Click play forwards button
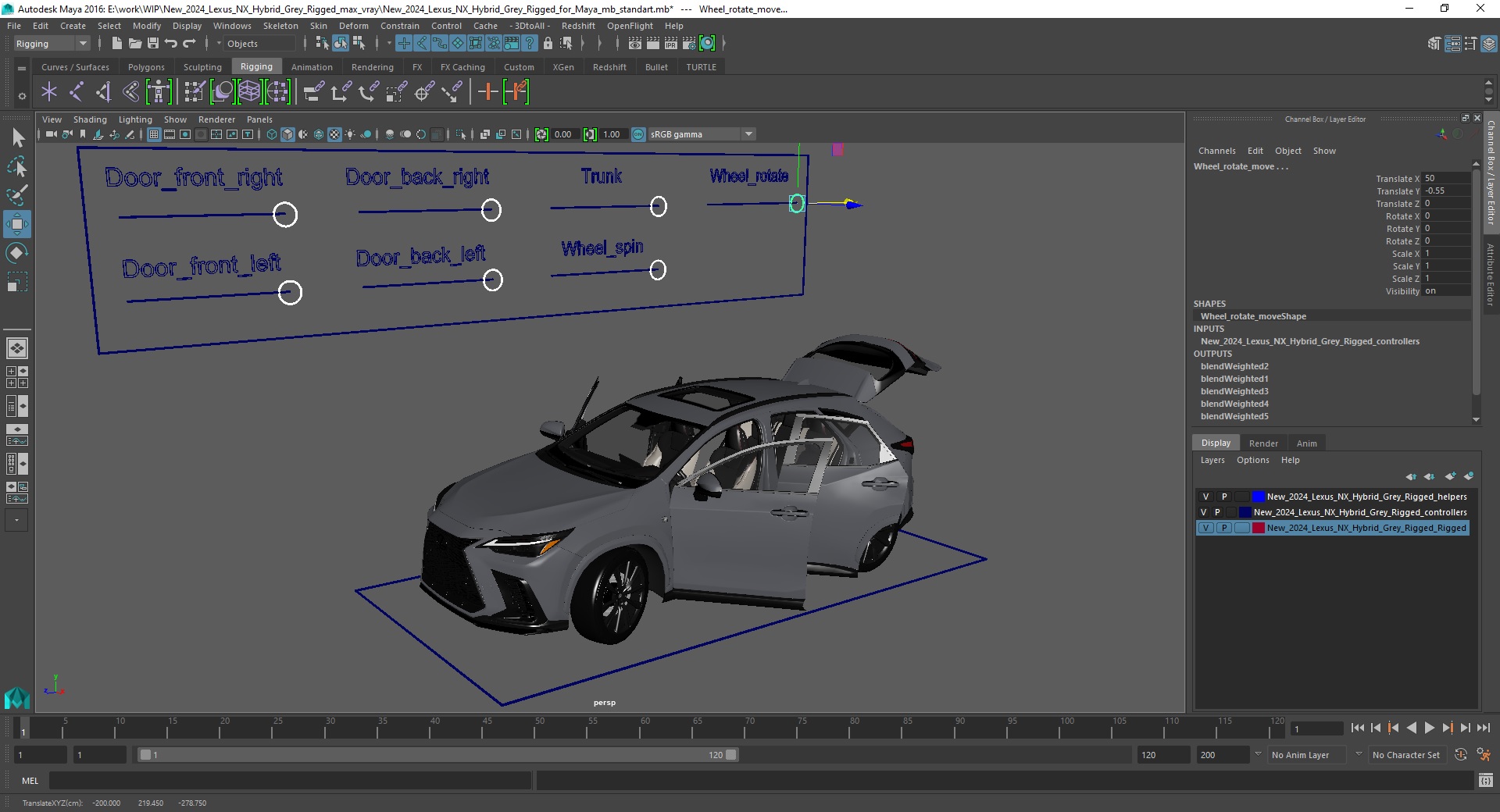This screenshot has height=812, width=1500. (x=1429, y=728)
